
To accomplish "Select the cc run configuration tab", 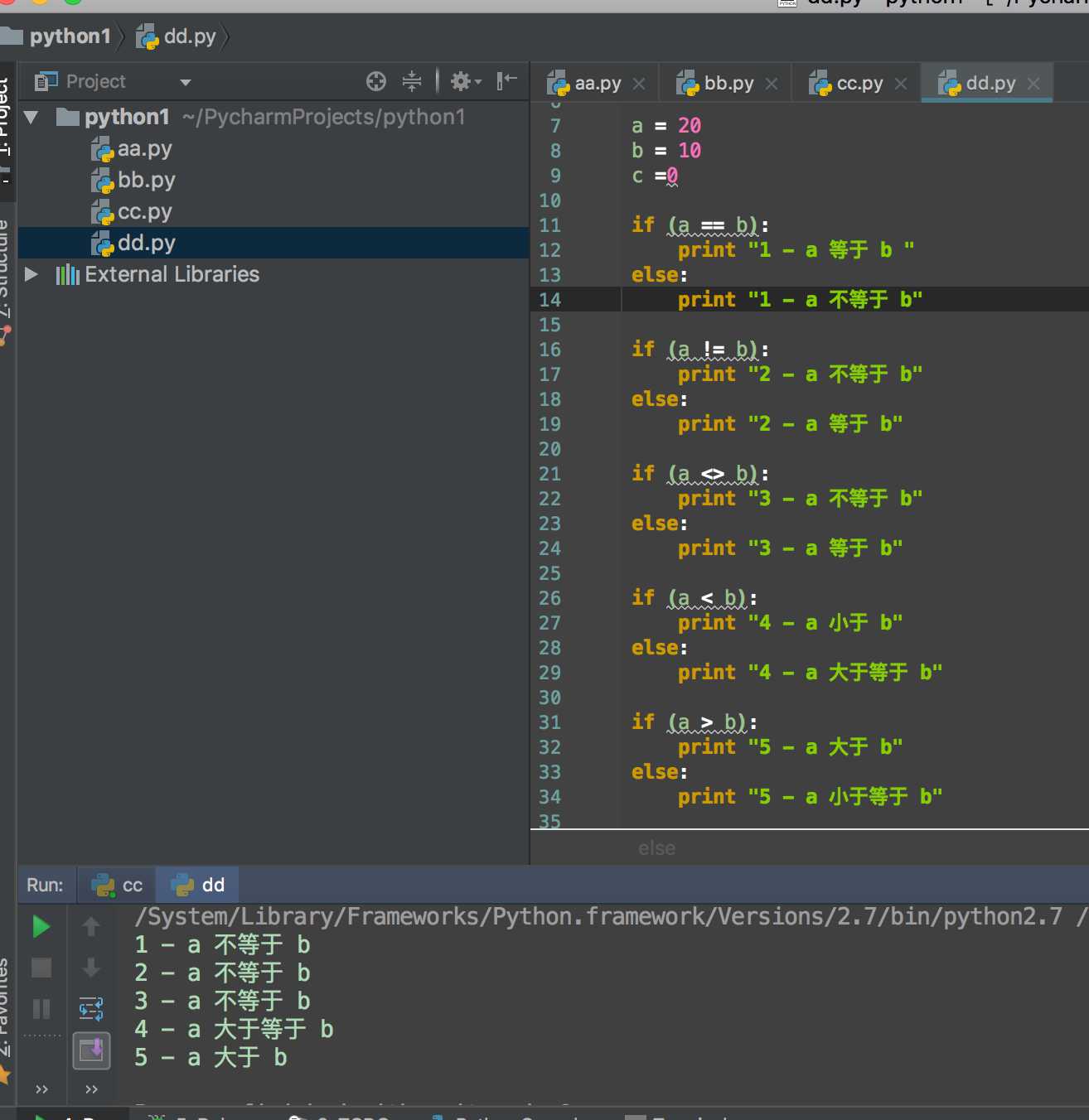I will point(117,885).
